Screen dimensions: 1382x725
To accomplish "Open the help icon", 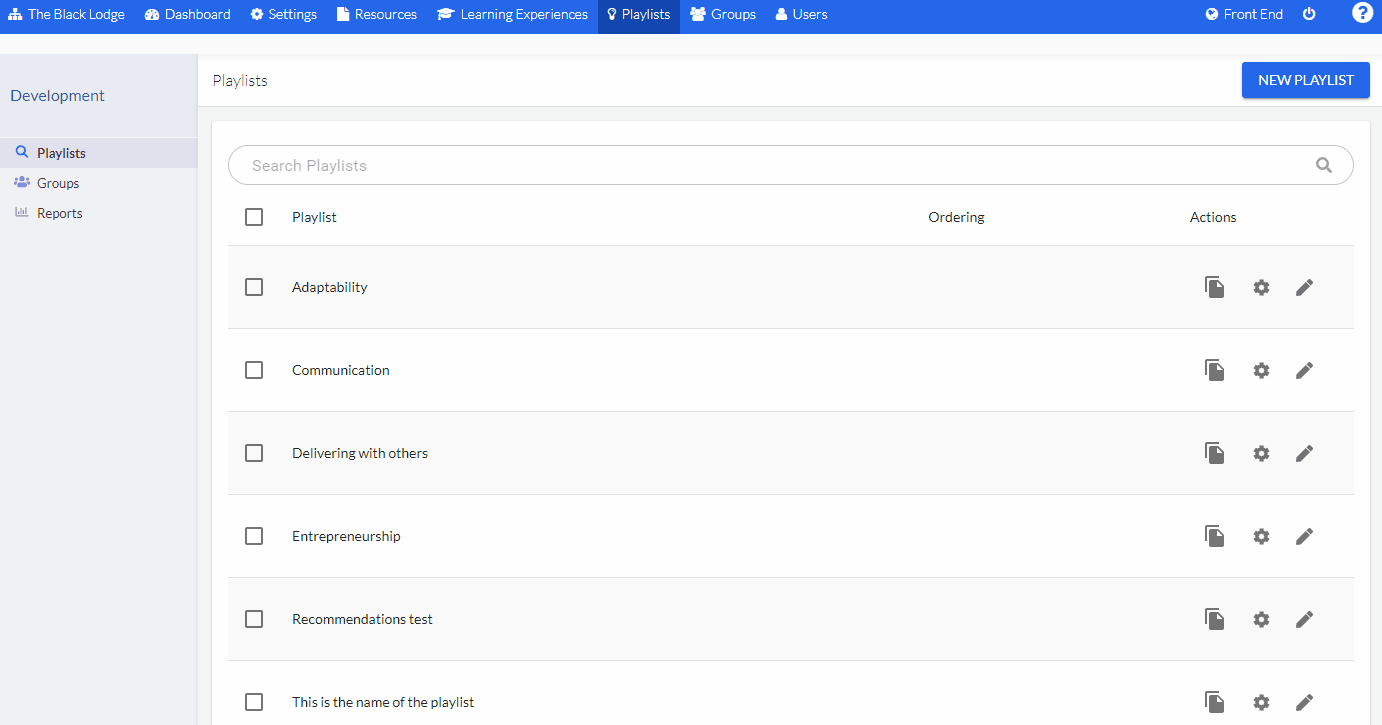I will point(1362,13).
